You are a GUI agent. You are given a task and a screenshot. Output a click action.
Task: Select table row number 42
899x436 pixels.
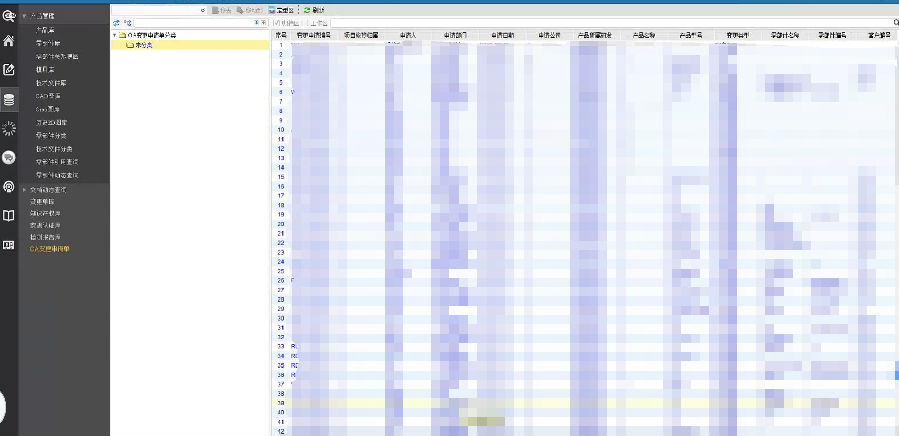(x=583, y=431)
